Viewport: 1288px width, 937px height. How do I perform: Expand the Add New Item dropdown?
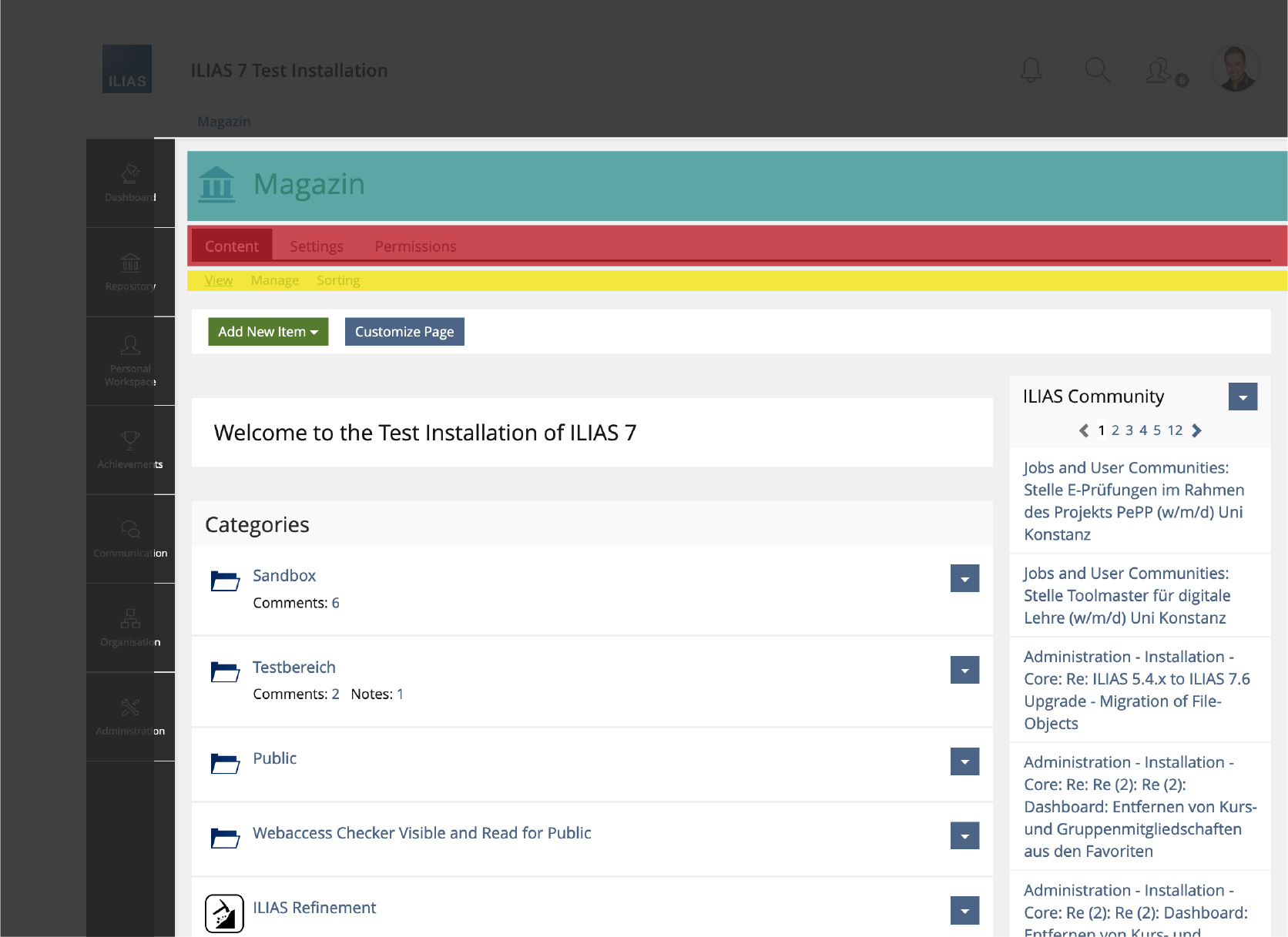coord(268,332)
